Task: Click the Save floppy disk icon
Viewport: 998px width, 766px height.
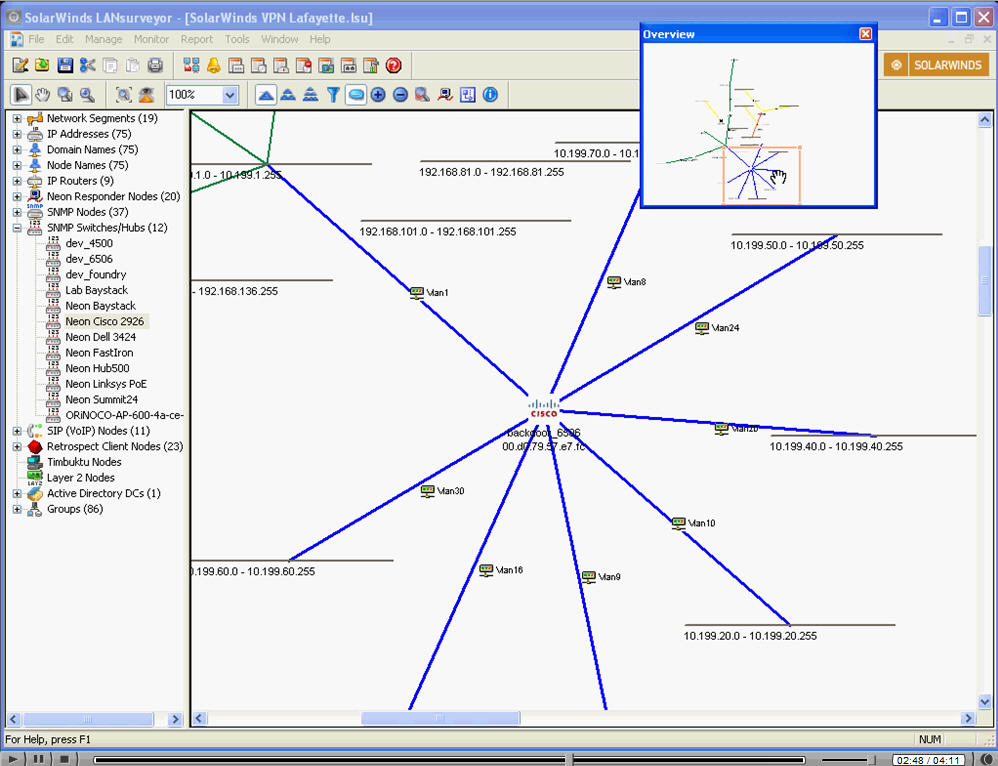Action: click(65, 65)
